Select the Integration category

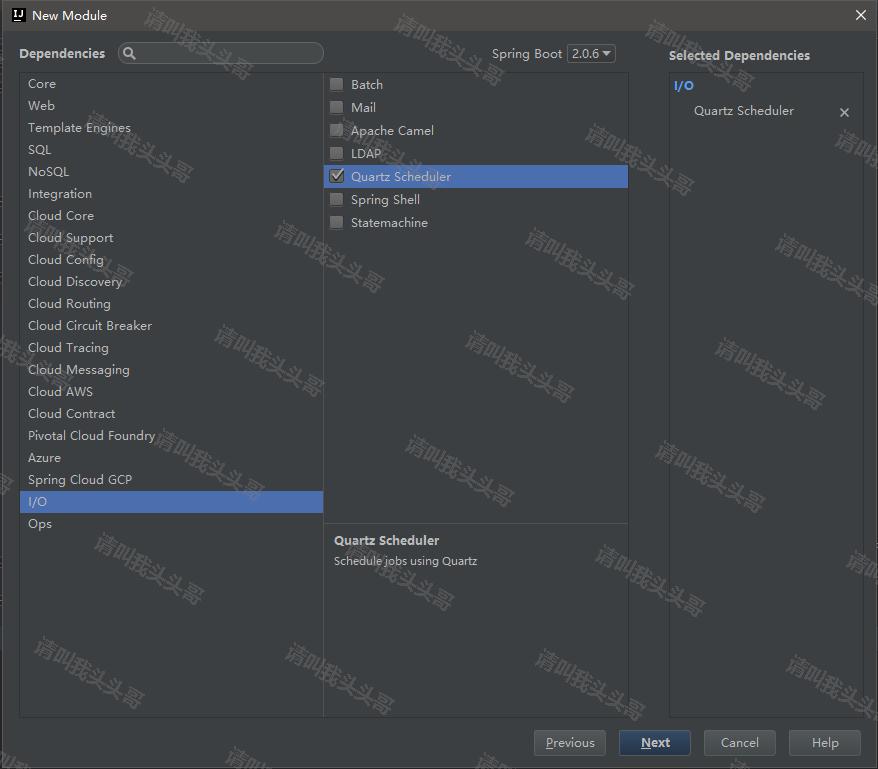(x=171, y=194)
